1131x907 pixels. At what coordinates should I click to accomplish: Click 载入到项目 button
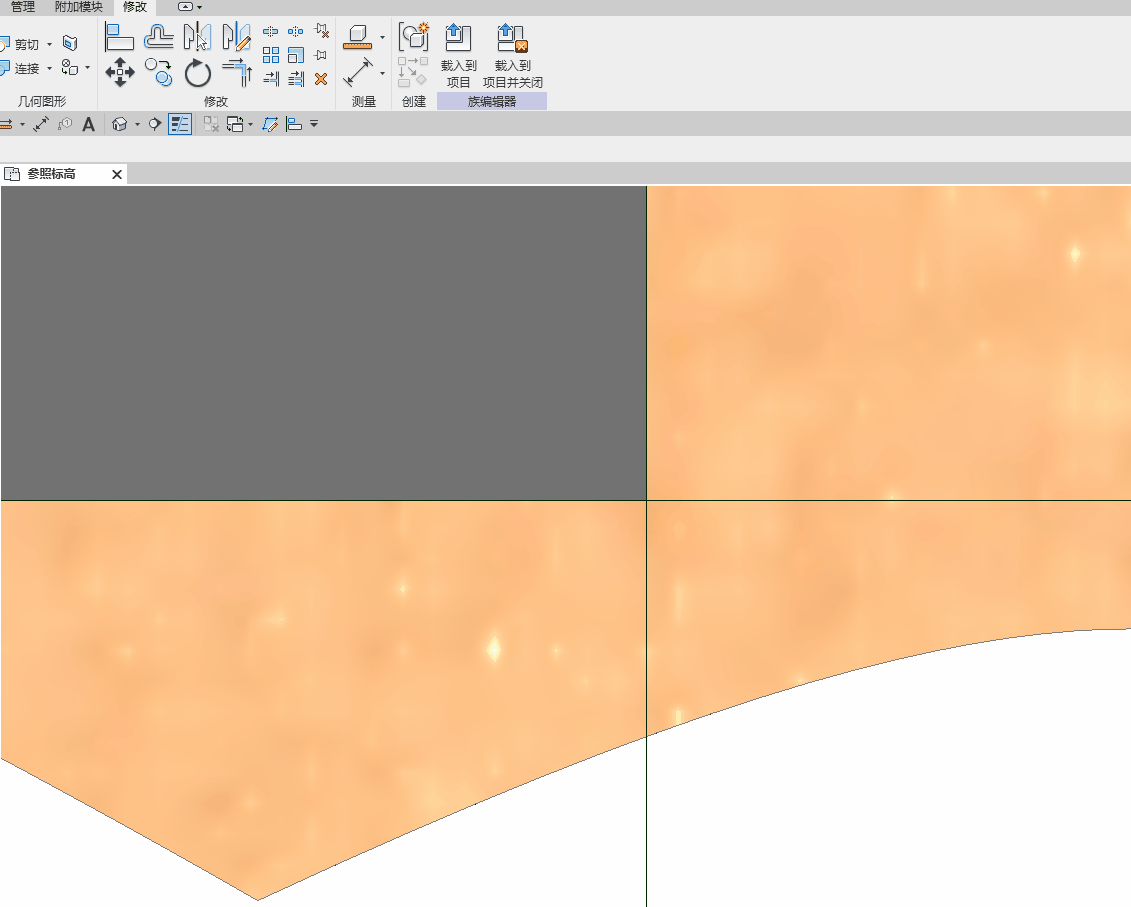(458, 56)
